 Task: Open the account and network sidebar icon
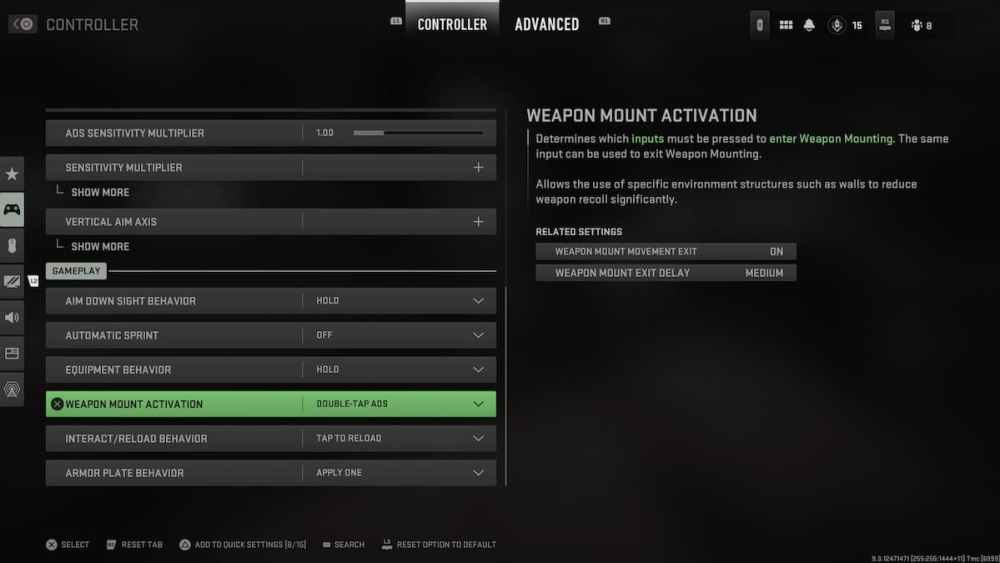(12, 389)
